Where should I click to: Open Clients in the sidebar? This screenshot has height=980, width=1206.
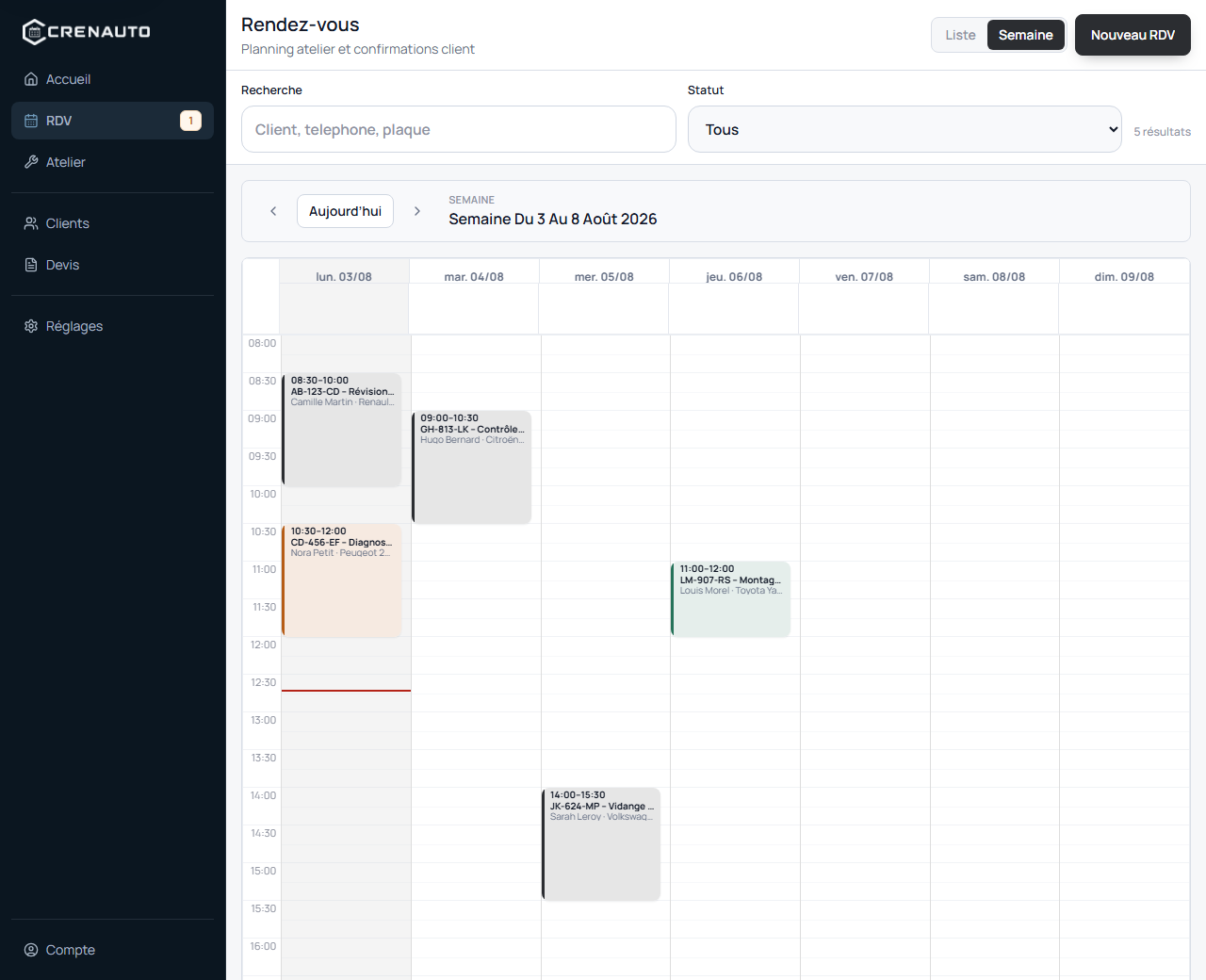pos(113,223)
